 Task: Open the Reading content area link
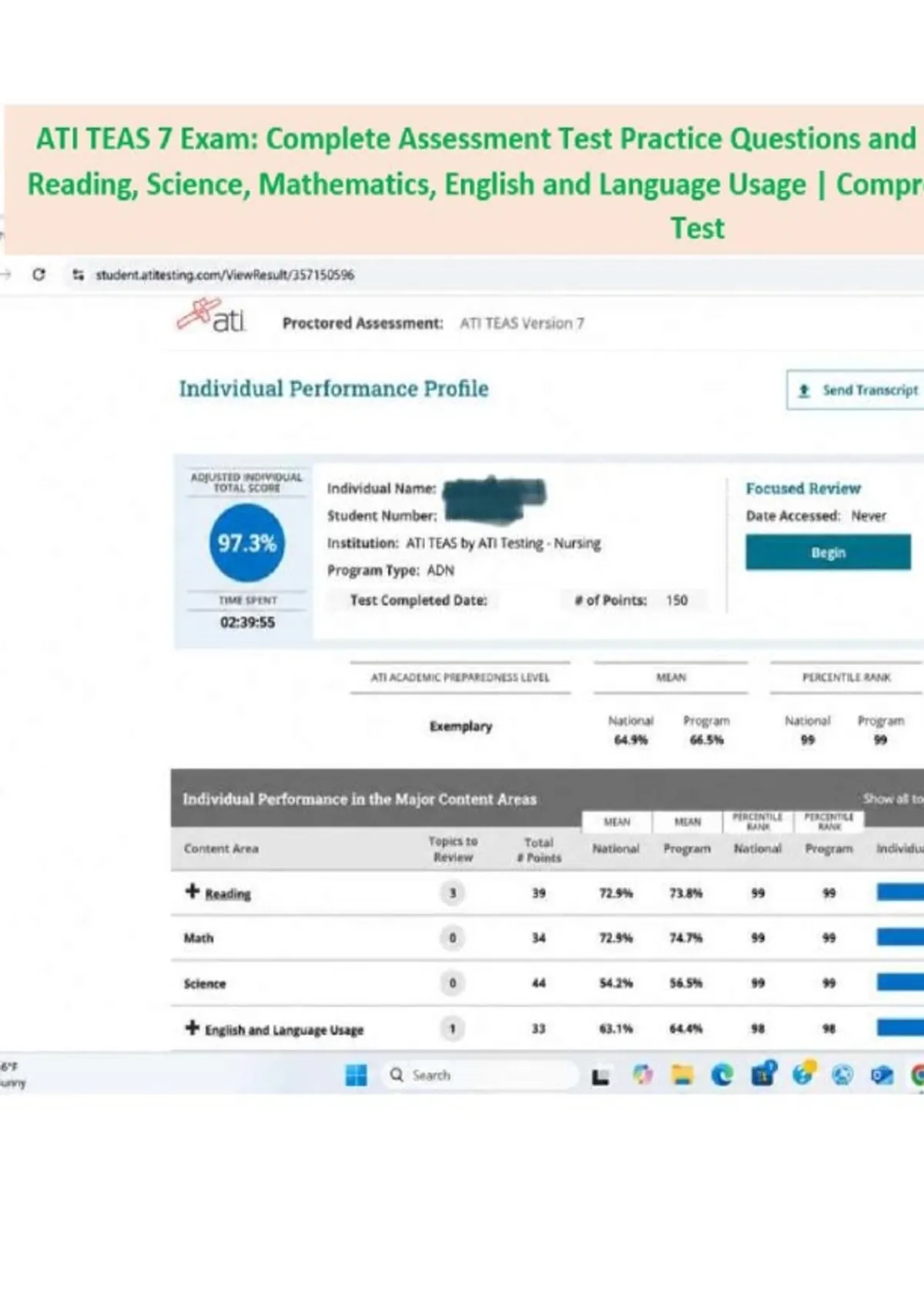pos(228,894)
